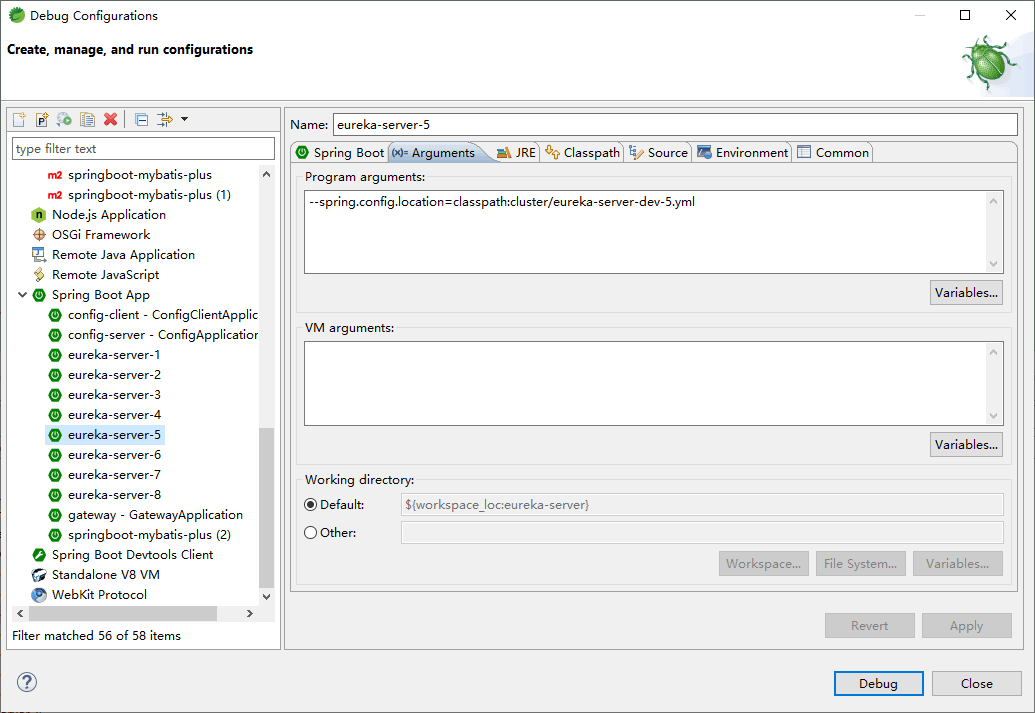Open the JRE tab
1035x713 pixels.
(x=516, y=153)
